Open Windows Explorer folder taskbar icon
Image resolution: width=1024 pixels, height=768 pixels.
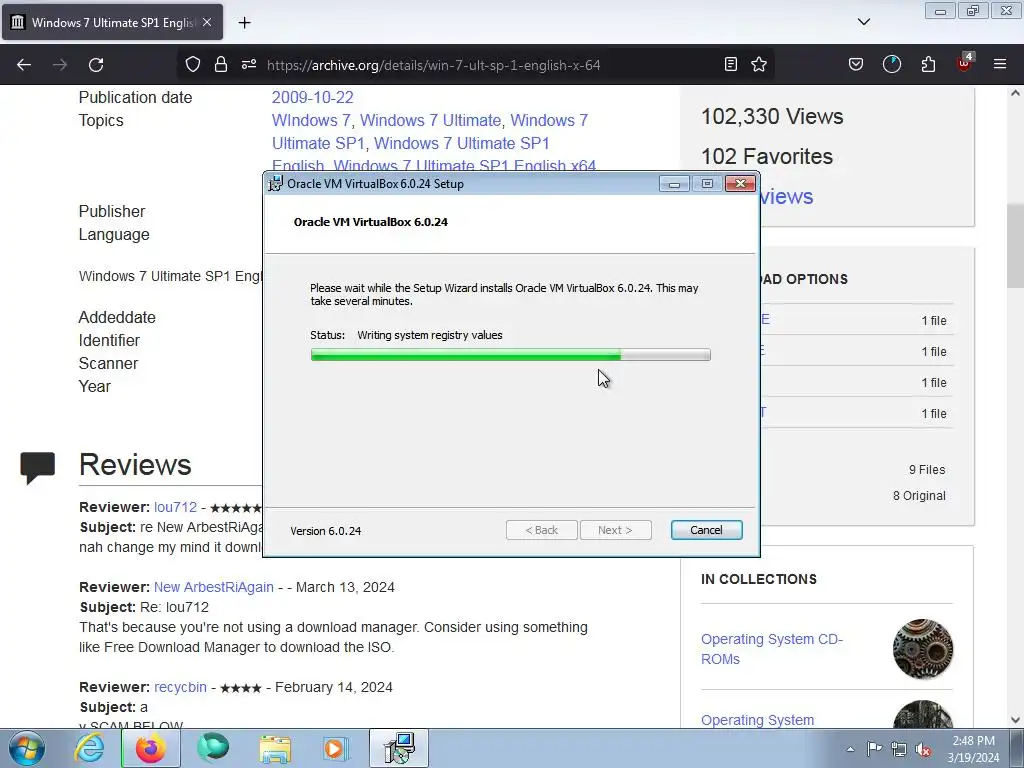[275, 748]
